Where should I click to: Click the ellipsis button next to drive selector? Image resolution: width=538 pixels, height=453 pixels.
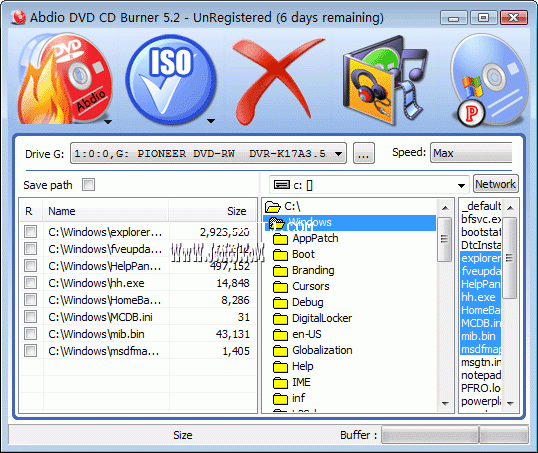364,153
